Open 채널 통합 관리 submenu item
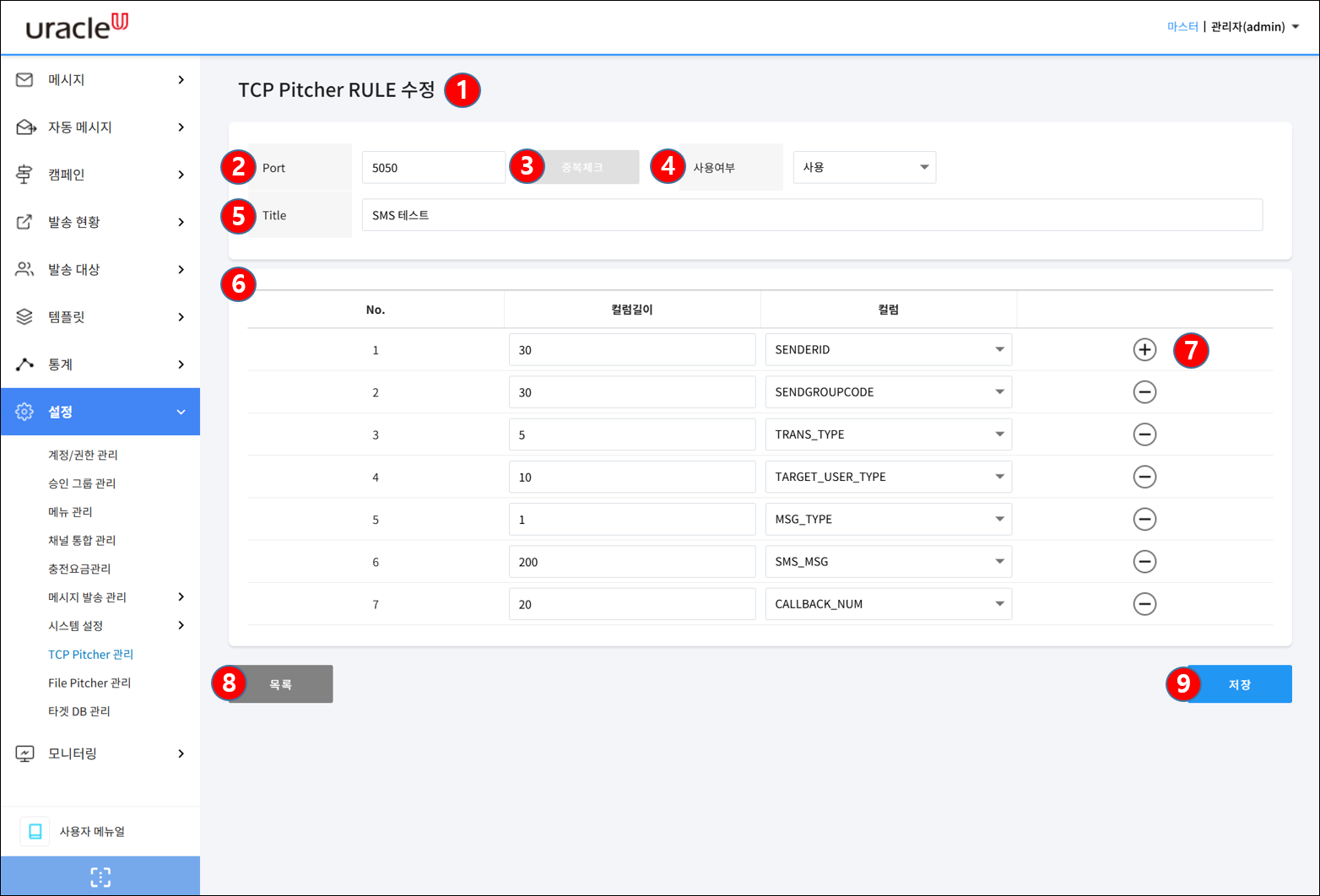 click(x=82, y=540)
